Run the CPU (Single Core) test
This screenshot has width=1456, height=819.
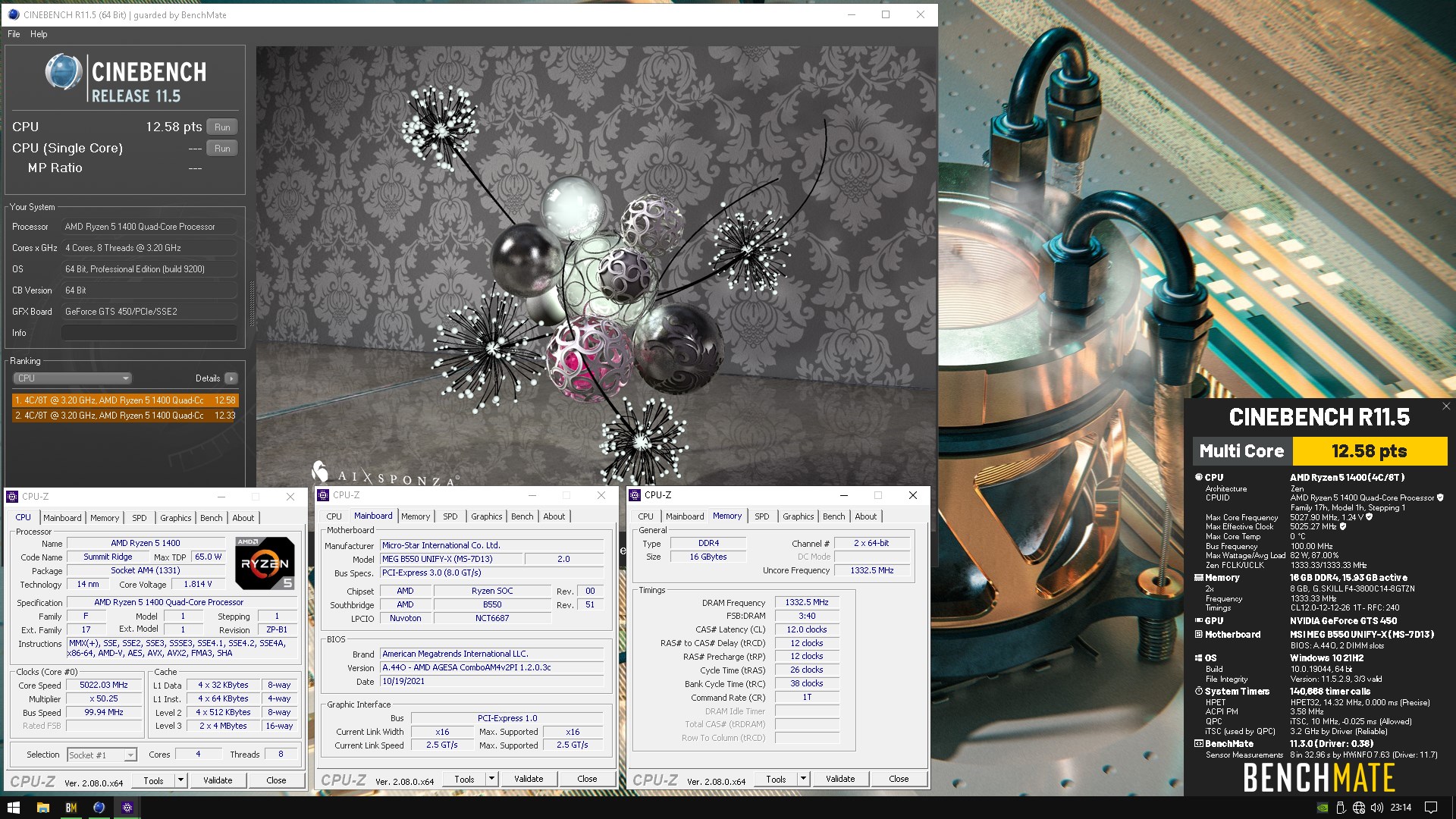click(222, 149)
